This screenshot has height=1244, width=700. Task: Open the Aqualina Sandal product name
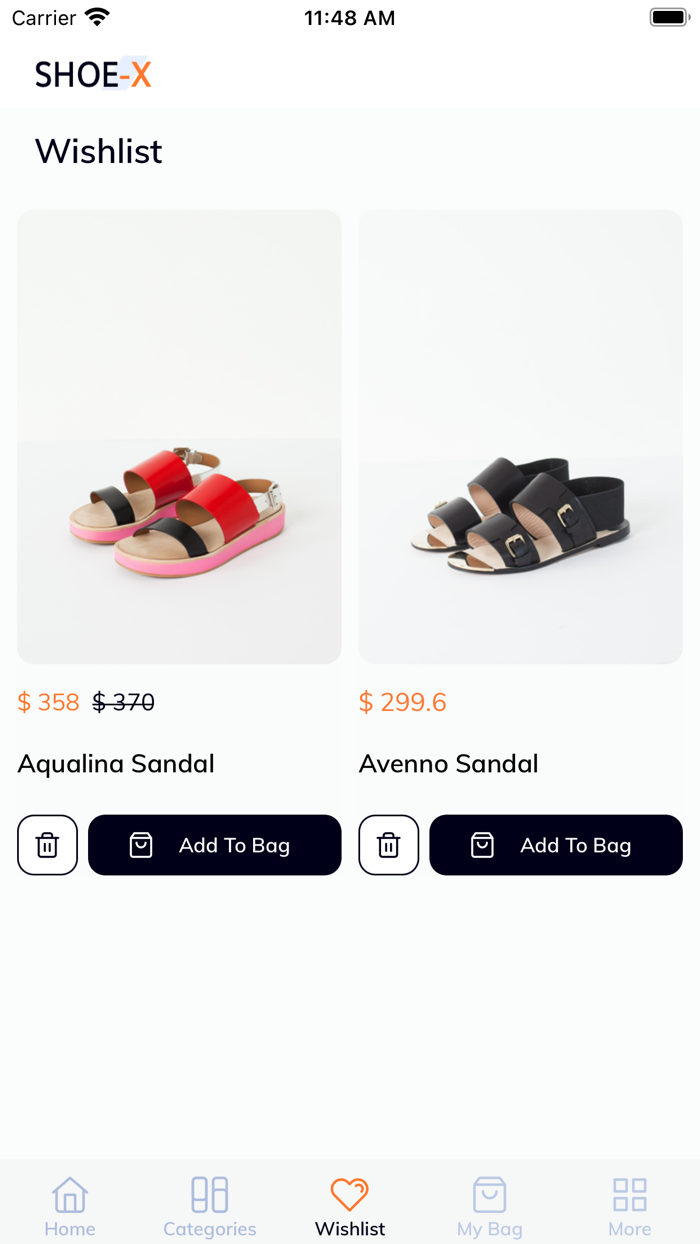coord(115,763)
